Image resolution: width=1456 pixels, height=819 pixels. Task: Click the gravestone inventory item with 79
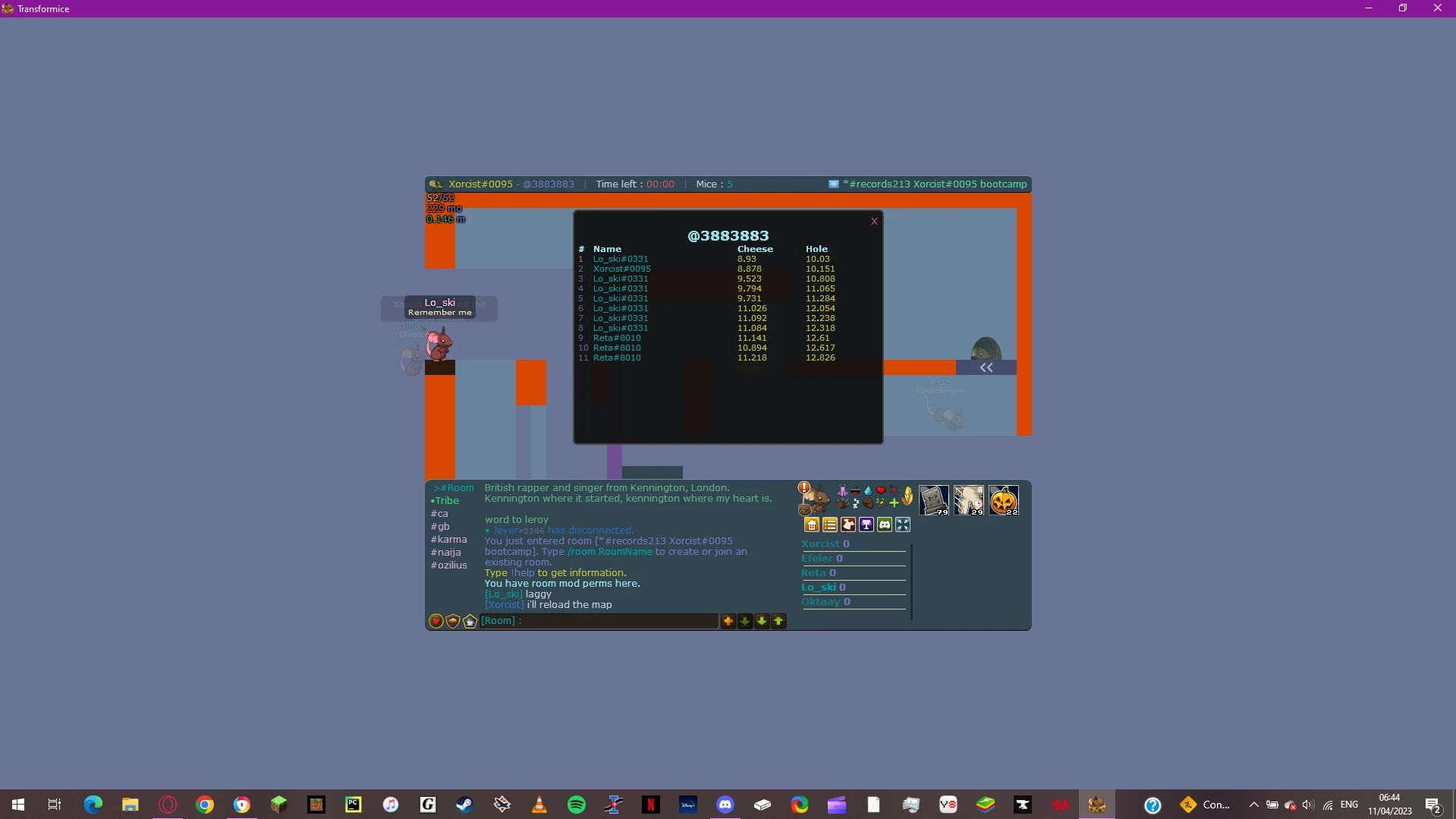click(x=934, y=501)
